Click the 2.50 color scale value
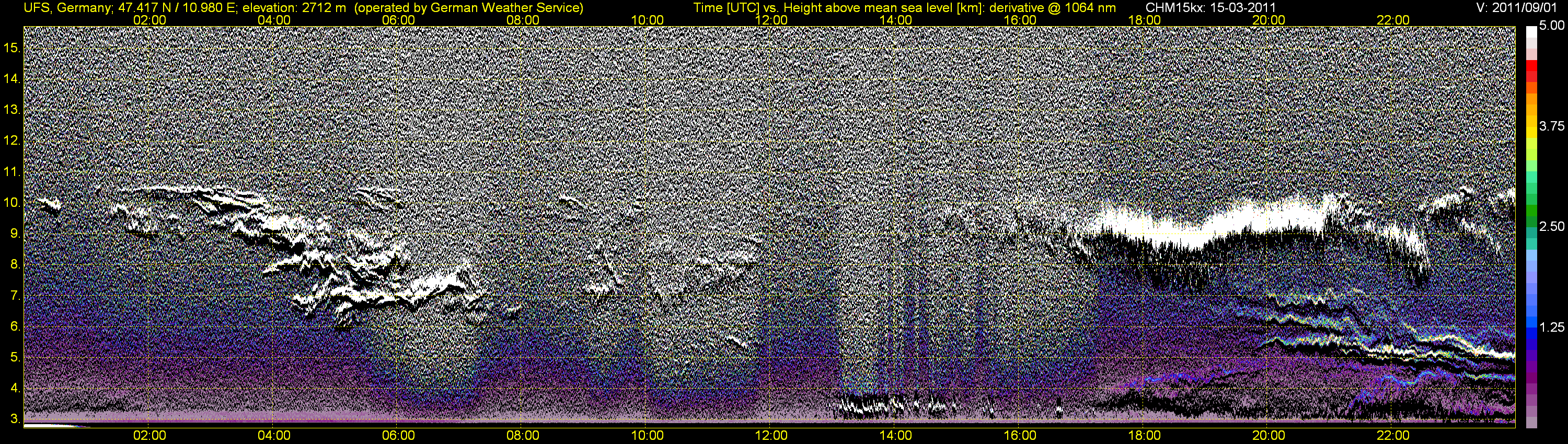This screenshot has width=1568, height=444. 1552,226
